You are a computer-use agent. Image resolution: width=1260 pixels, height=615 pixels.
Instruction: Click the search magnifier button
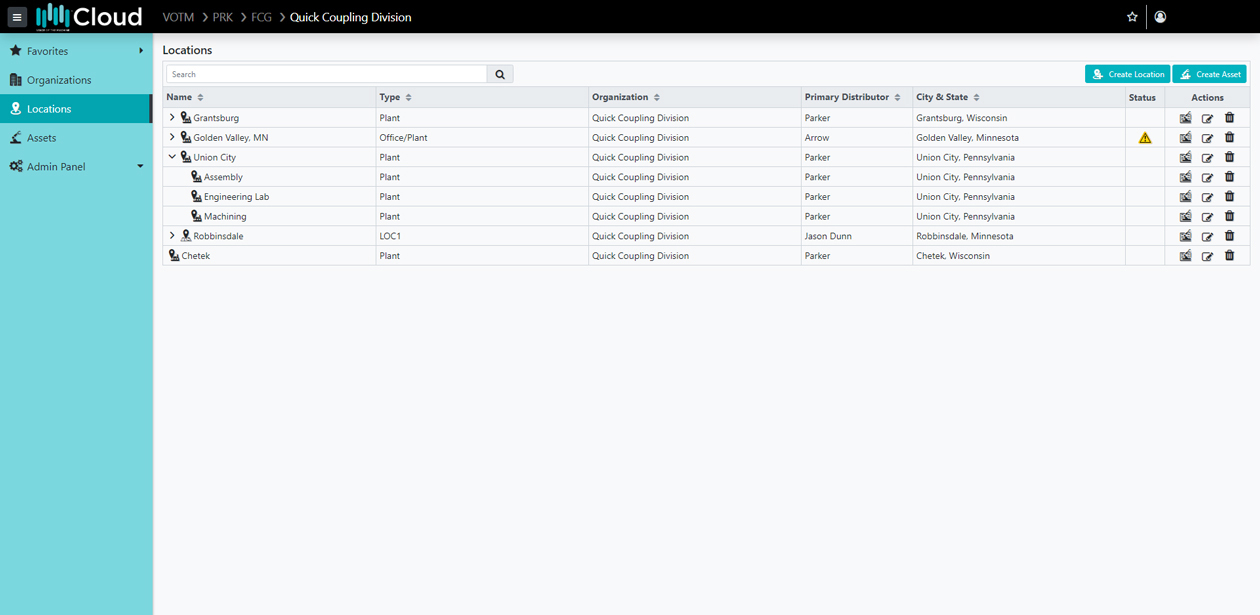tap(500, 74)
